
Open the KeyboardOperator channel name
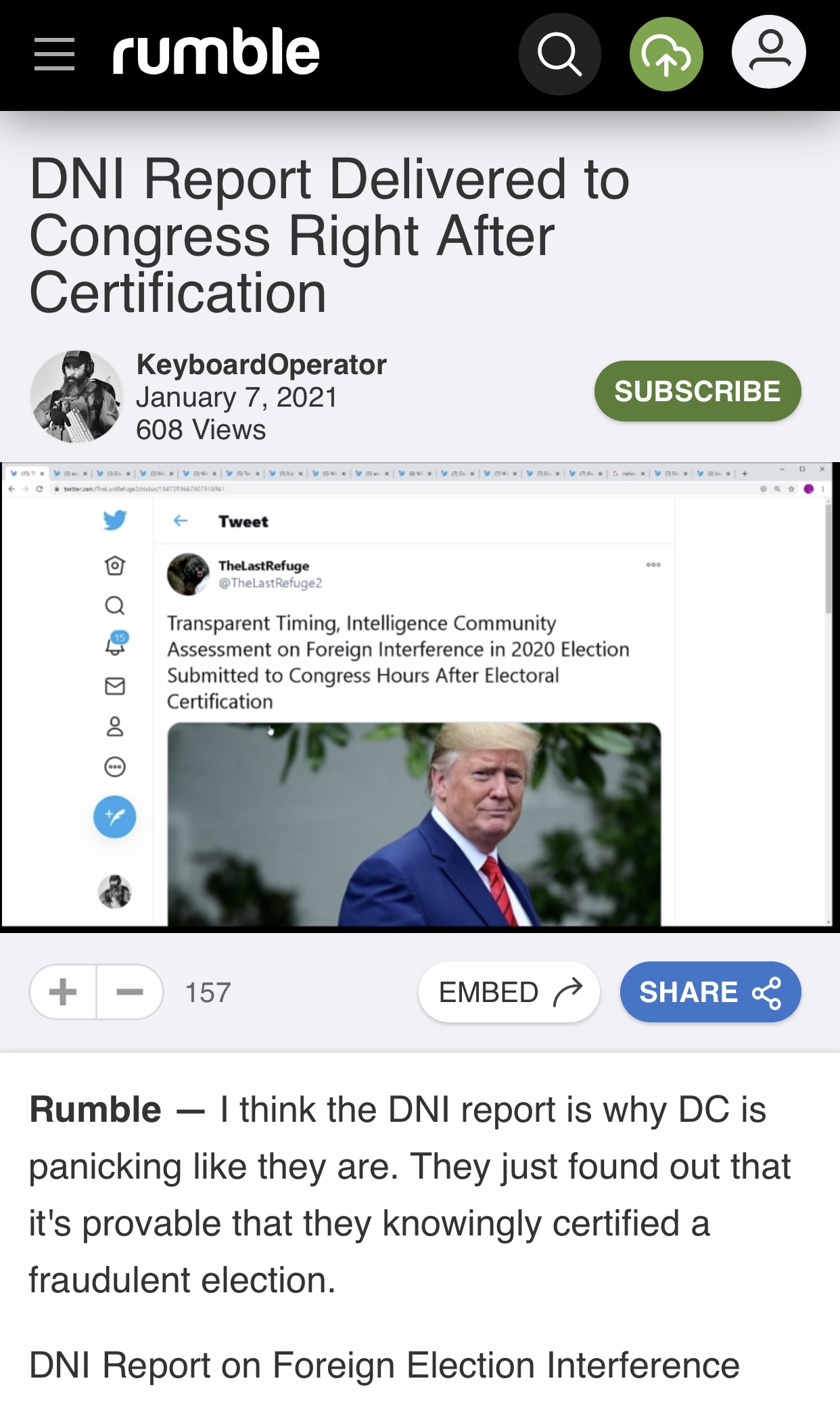pos(262,365)
